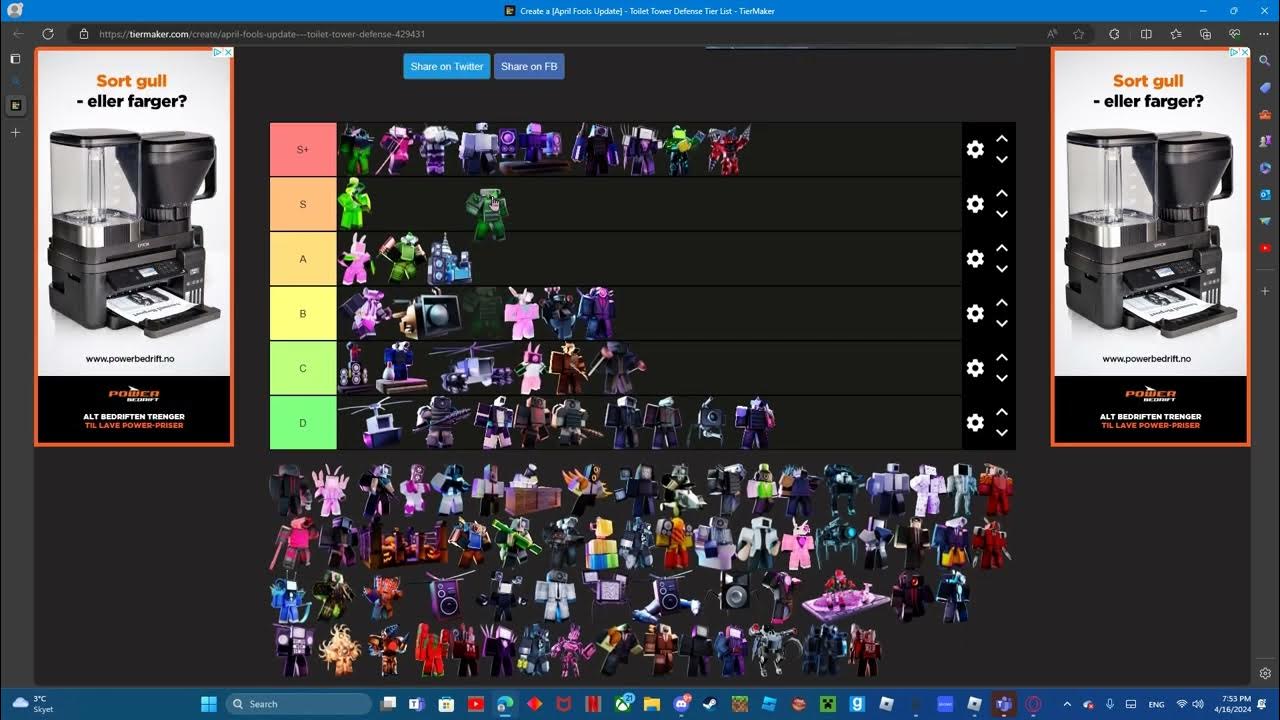The width and height of the screenshot is (1280, 720).
Task: Add page to favorites with star icon
Action: (x=1079, y=34)
